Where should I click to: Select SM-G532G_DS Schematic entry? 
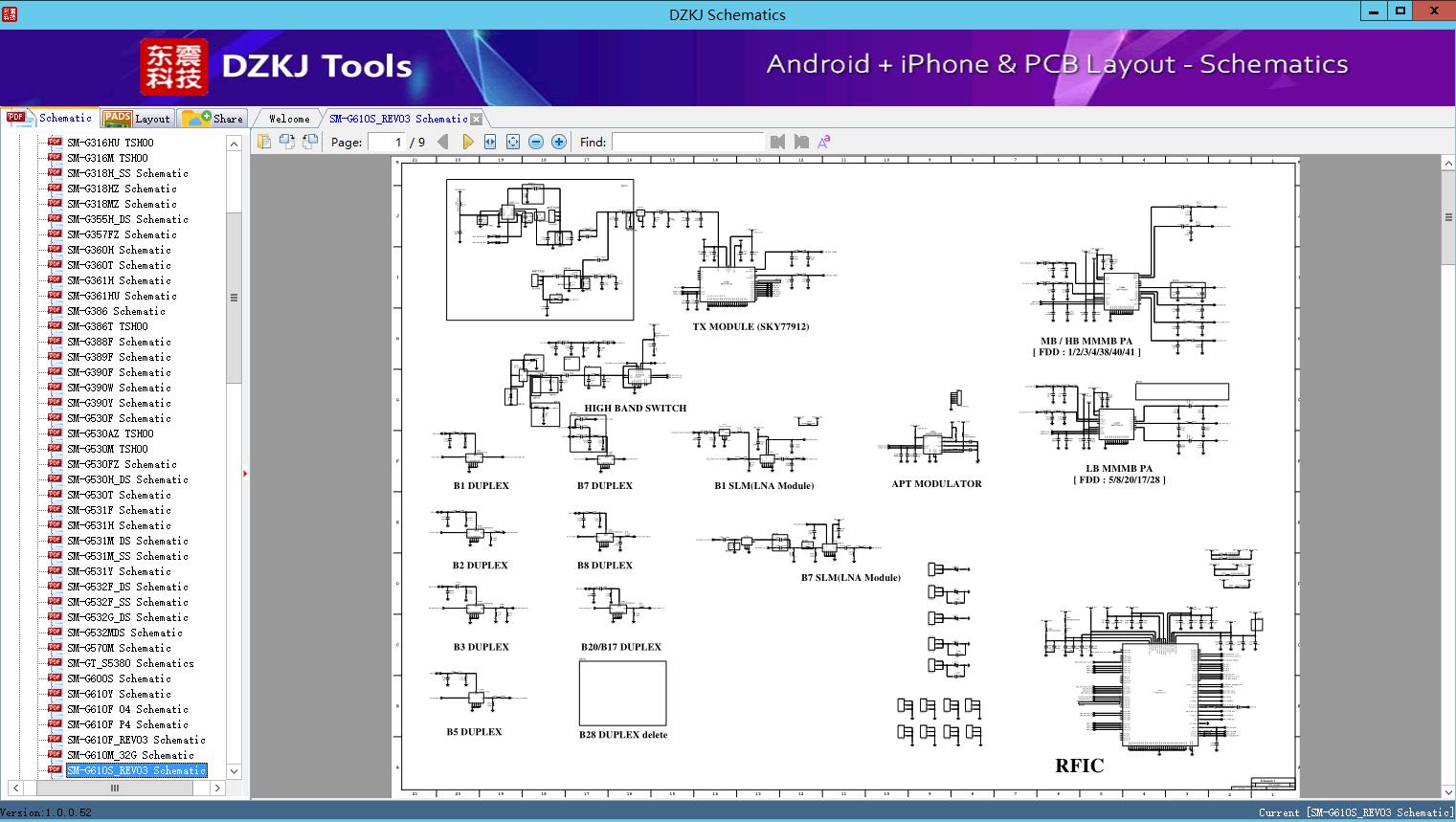(x=127, y=617)
